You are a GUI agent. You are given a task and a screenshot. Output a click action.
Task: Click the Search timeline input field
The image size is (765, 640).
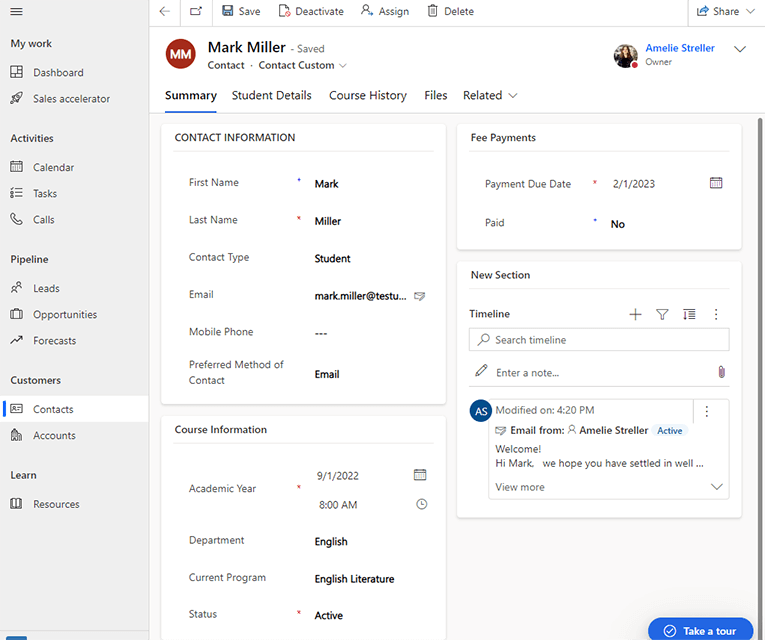pyautogui.click(x=600, y=340)
